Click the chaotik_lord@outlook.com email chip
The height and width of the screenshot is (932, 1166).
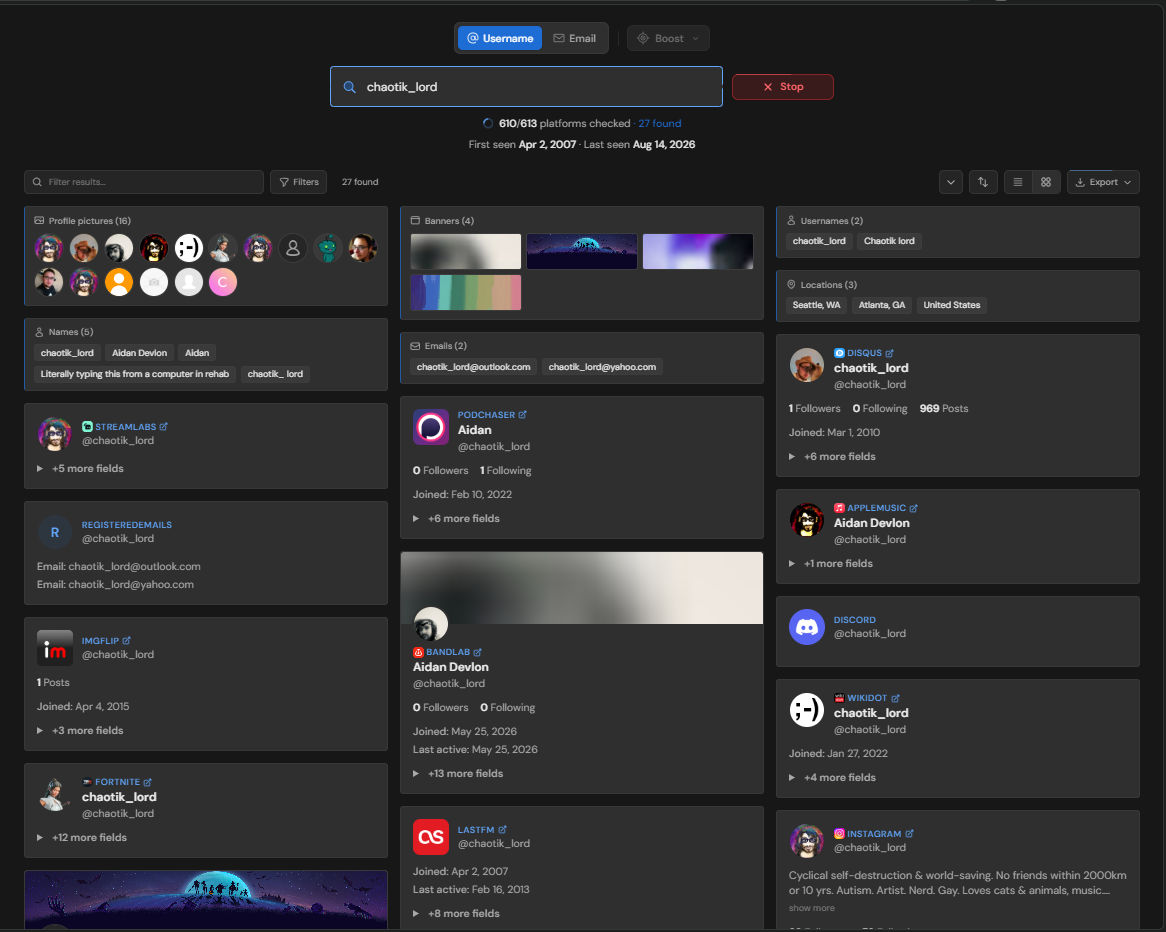click(x=474, y=367)
